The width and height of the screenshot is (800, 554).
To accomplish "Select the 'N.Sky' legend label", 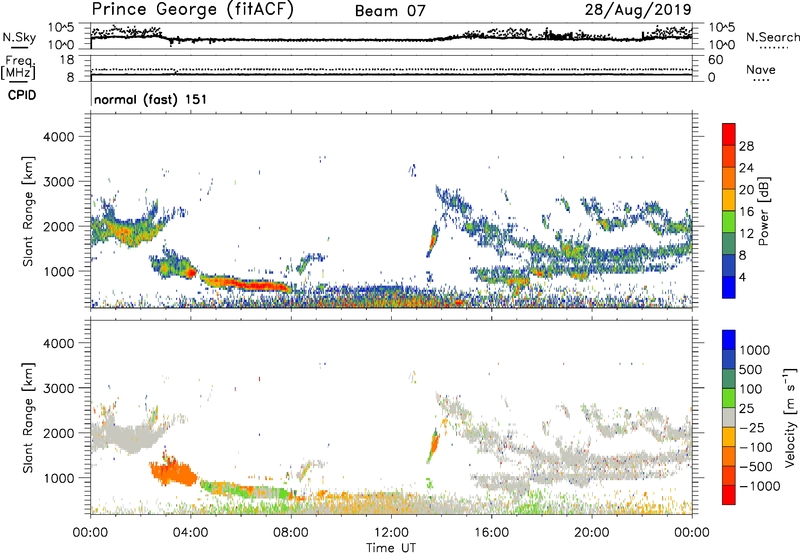I will (x=19, y=37).
